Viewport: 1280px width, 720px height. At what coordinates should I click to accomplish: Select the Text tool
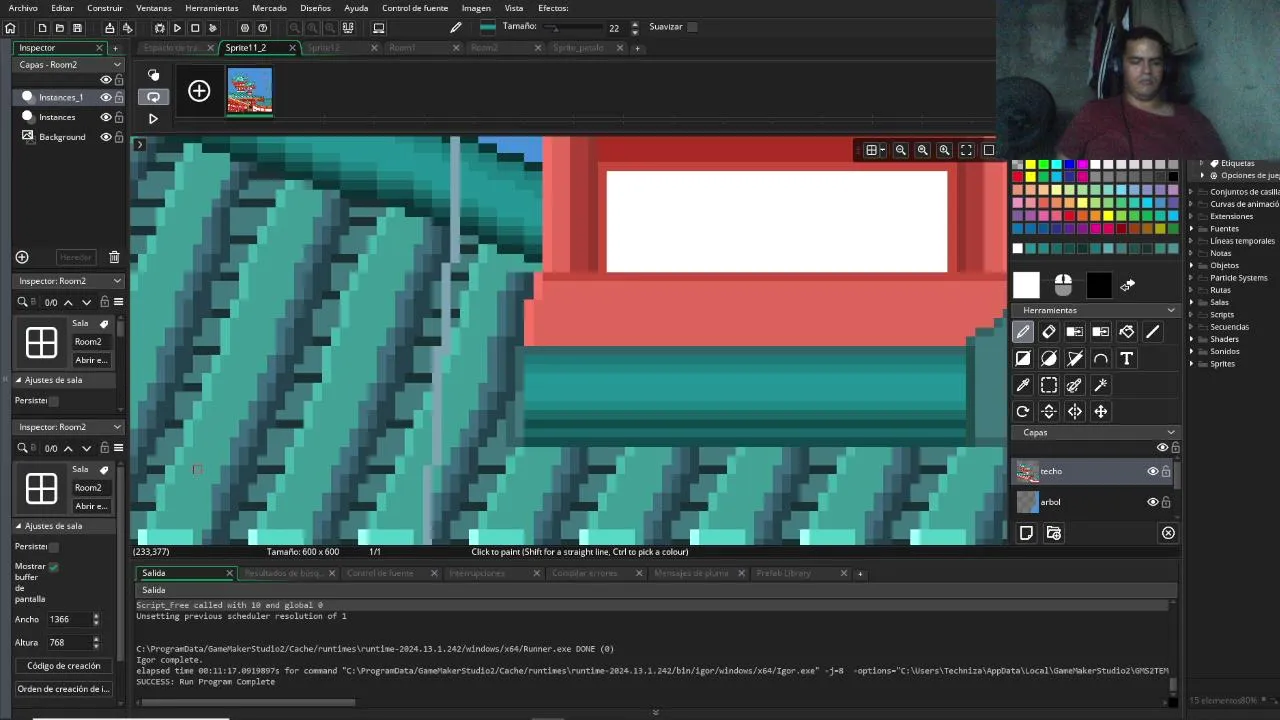[1126, 358]
